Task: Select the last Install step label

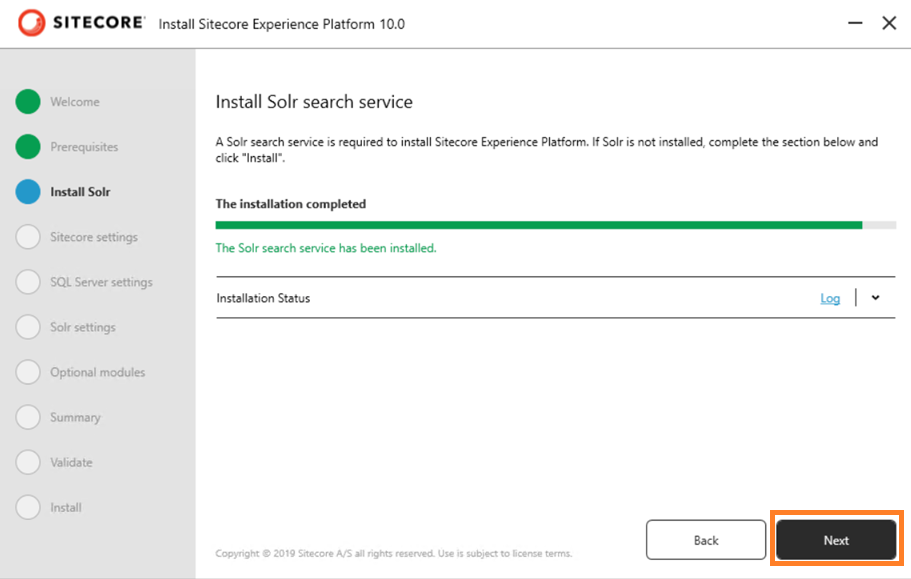Action: (66, 508)
